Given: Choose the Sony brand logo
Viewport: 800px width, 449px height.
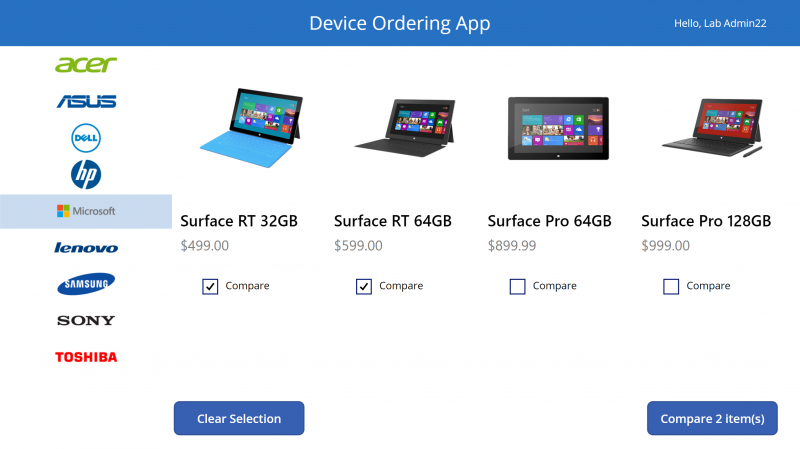Looking at the screenshot, I should (x=86, y=320).
